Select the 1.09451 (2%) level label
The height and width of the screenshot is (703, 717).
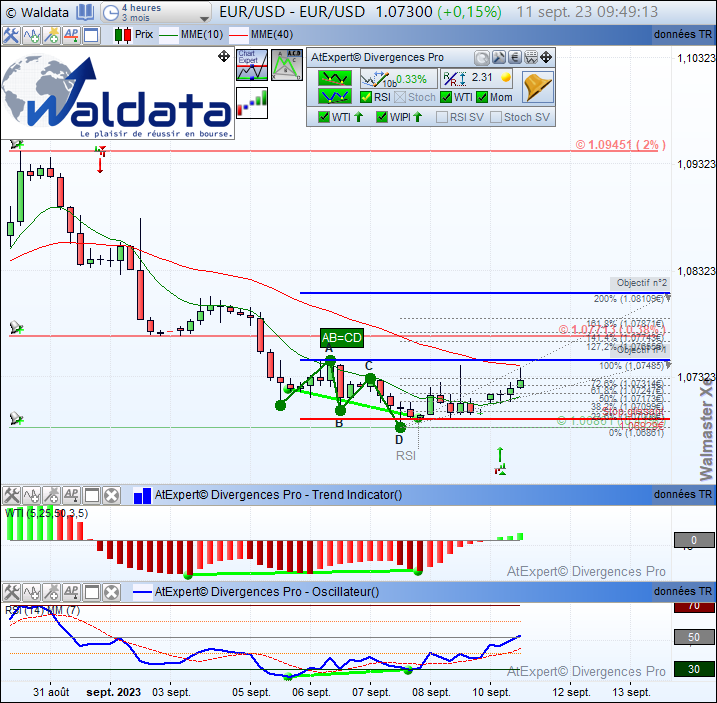click(621, 145)
